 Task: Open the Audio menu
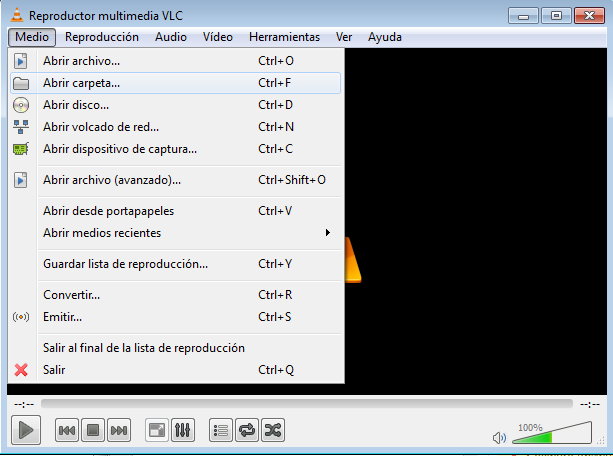[171, 37]
